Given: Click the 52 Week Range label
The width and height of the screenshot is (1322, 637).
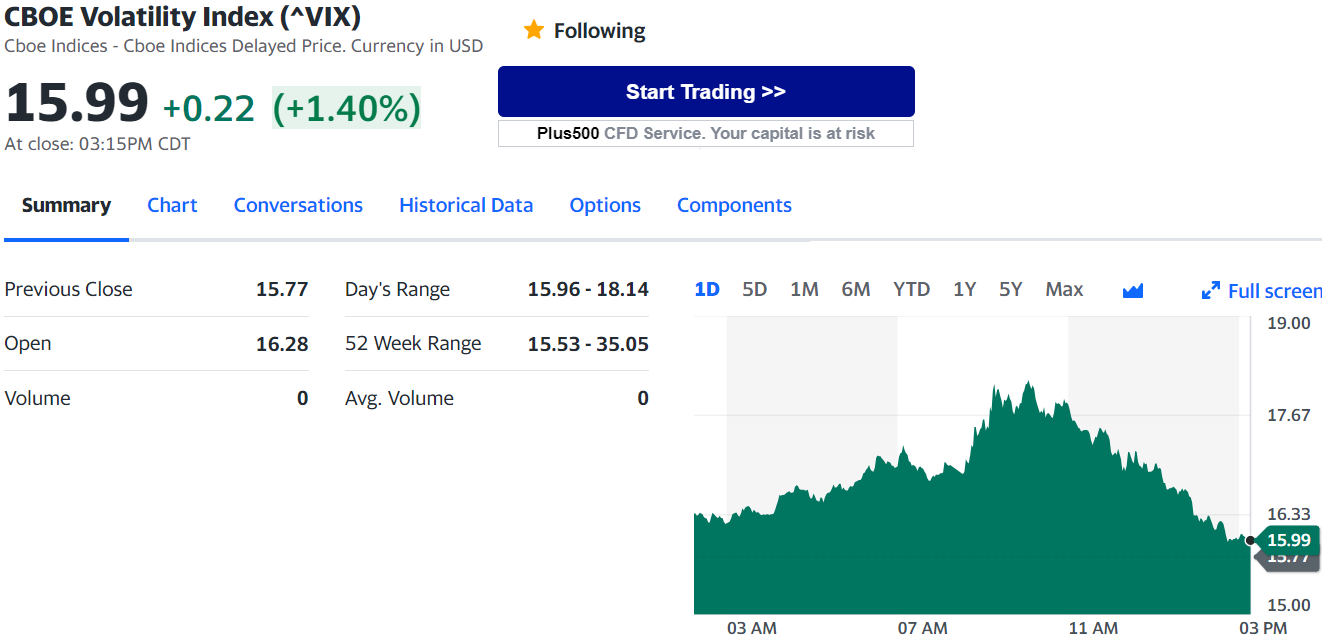Looking at the screenshot, I should 413,343.
